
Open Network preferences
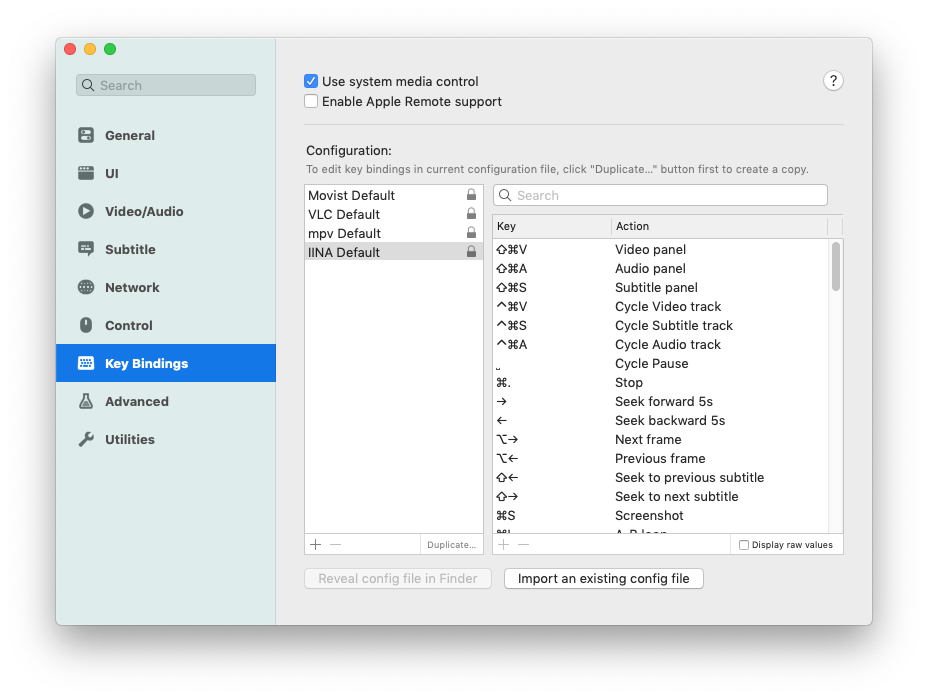coord(132,287)
